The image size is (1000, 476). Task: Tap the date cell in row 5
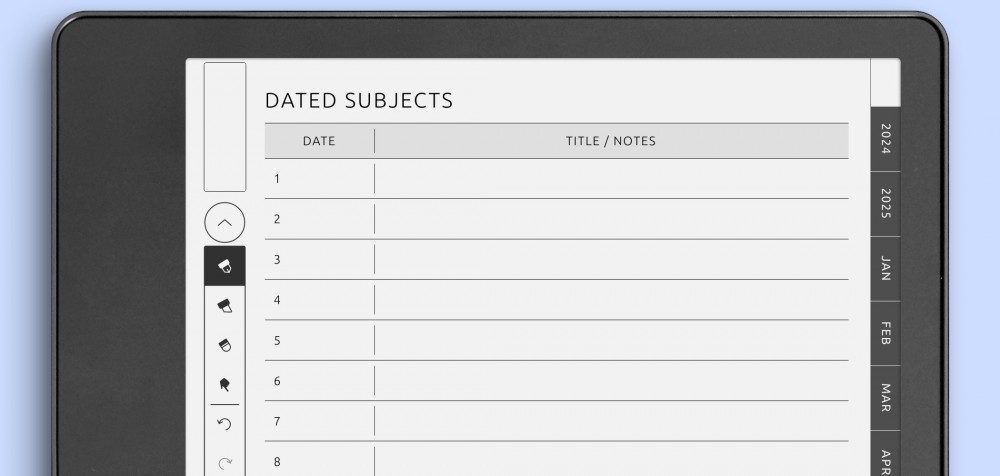(x=320, y=341)
